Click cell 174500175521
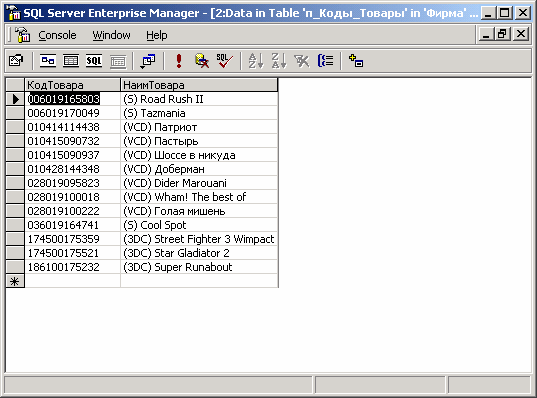The width and height of the screenshot is (537, 398). [72, 253]
